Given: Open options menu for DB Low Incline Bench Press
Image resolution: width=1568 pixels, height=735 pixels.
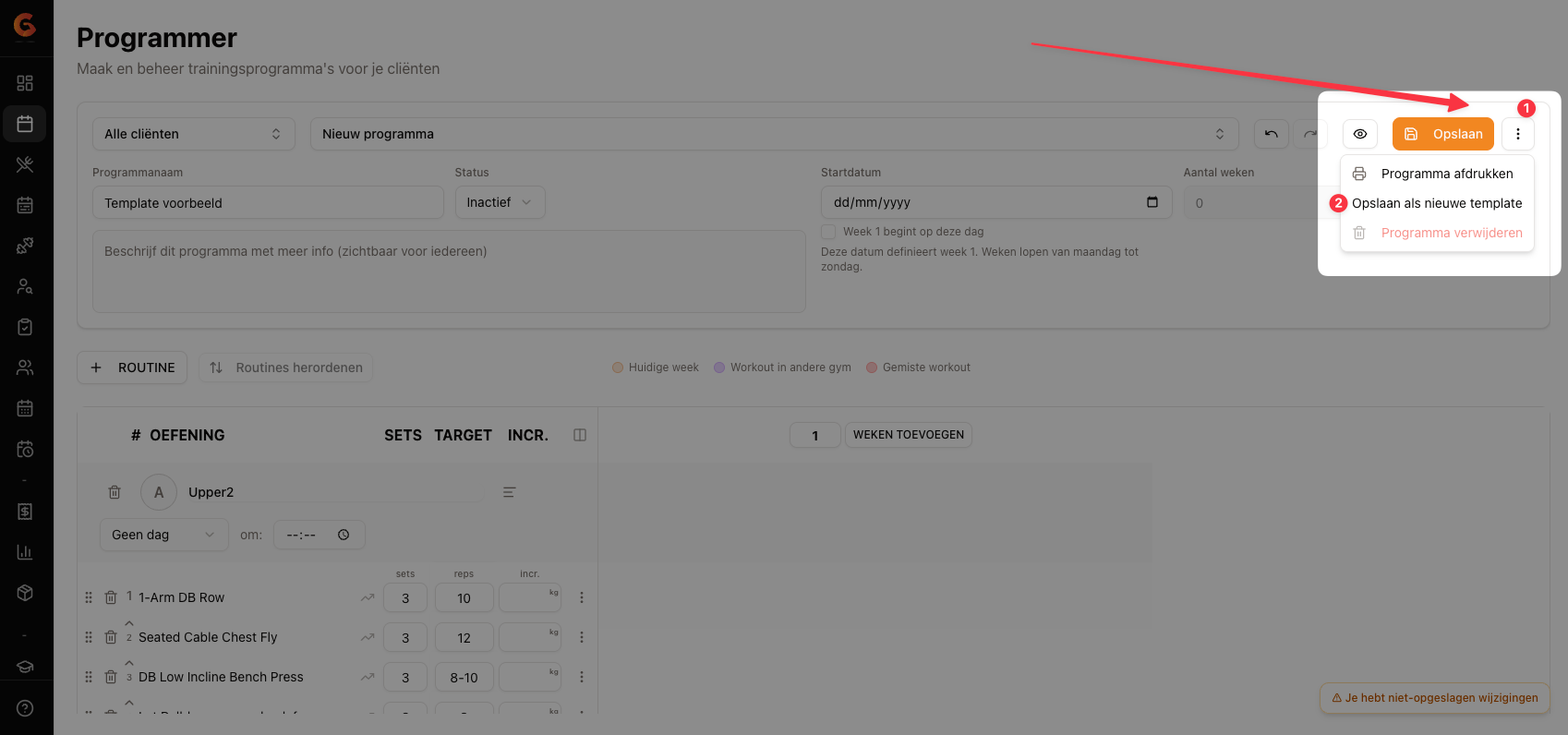Looking at the screenshot, I should (582, 677).
